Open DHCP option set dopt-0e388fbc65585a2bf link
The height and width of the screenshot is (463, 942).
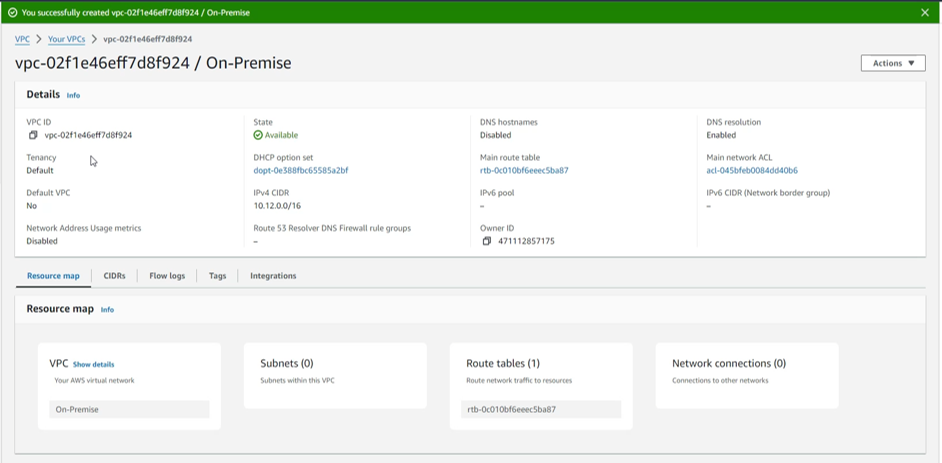(x=301, y=170)
